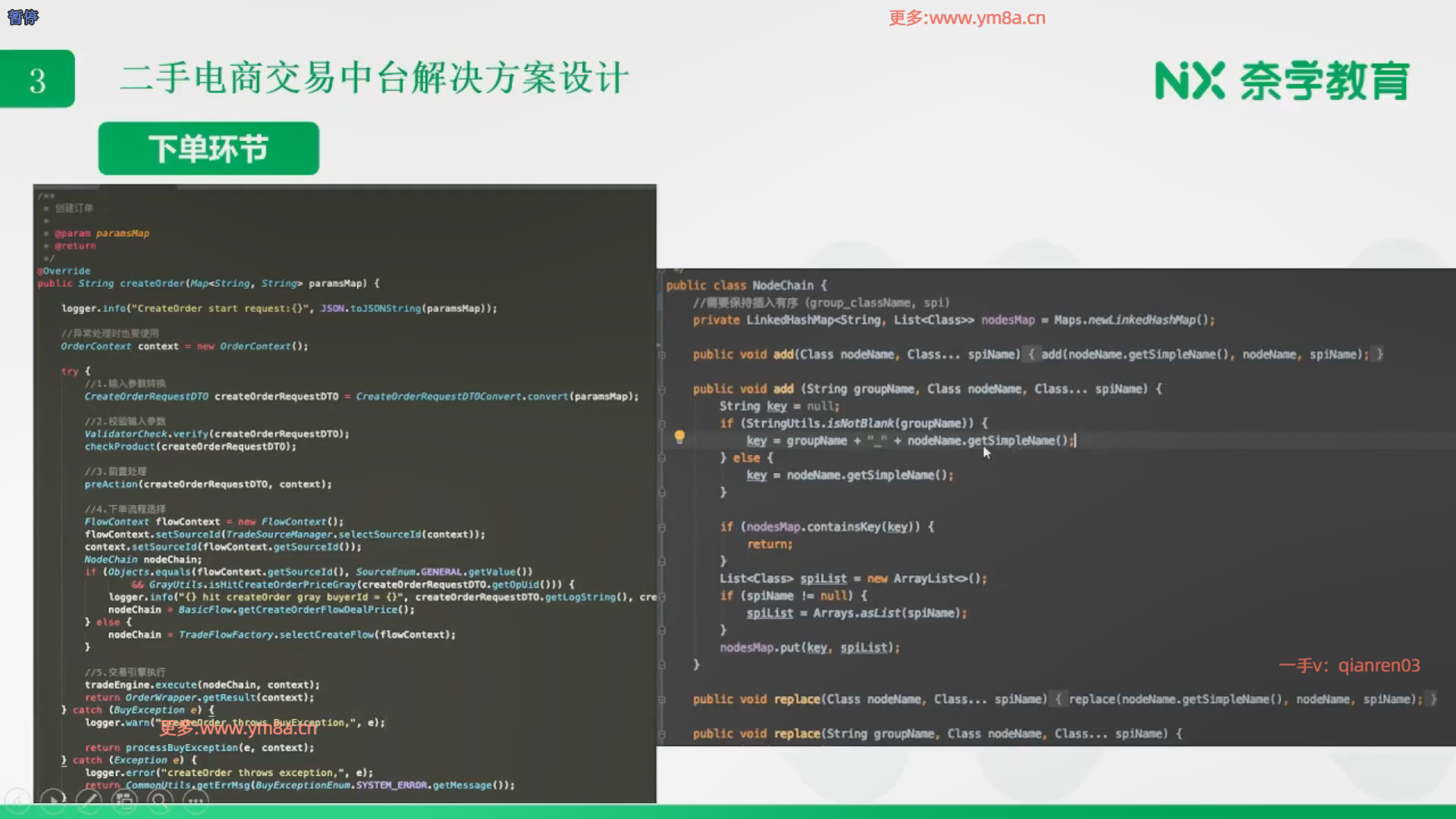The height and width of the screenshot is (819, 1456).
Task: Expand the folded replace(Class nodeName) method
Action: click(662, 699)
